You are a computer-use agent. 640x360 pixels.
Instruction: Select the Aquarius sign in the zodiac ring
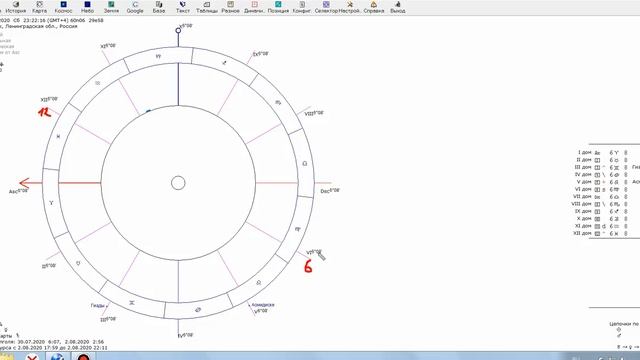click(97, 83)
